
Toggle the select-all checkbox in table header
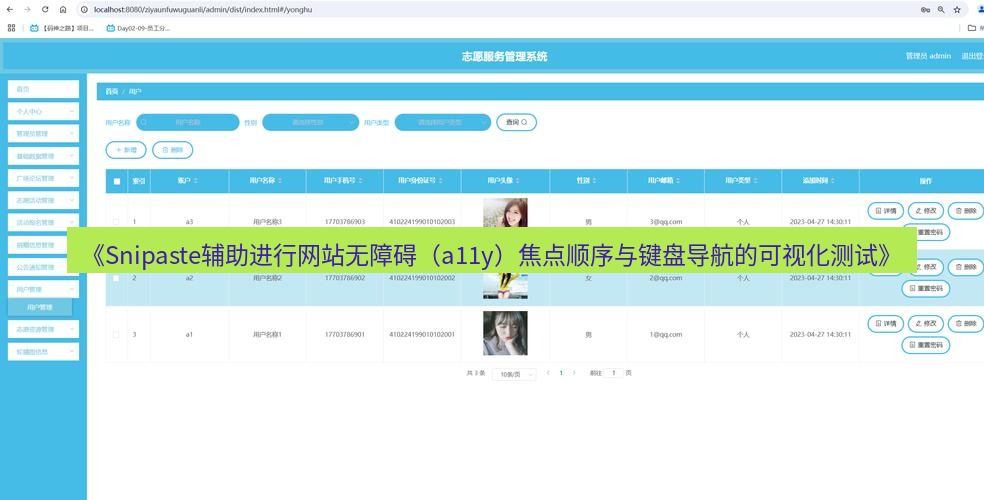pyautogui.click(x=117, y=181)
